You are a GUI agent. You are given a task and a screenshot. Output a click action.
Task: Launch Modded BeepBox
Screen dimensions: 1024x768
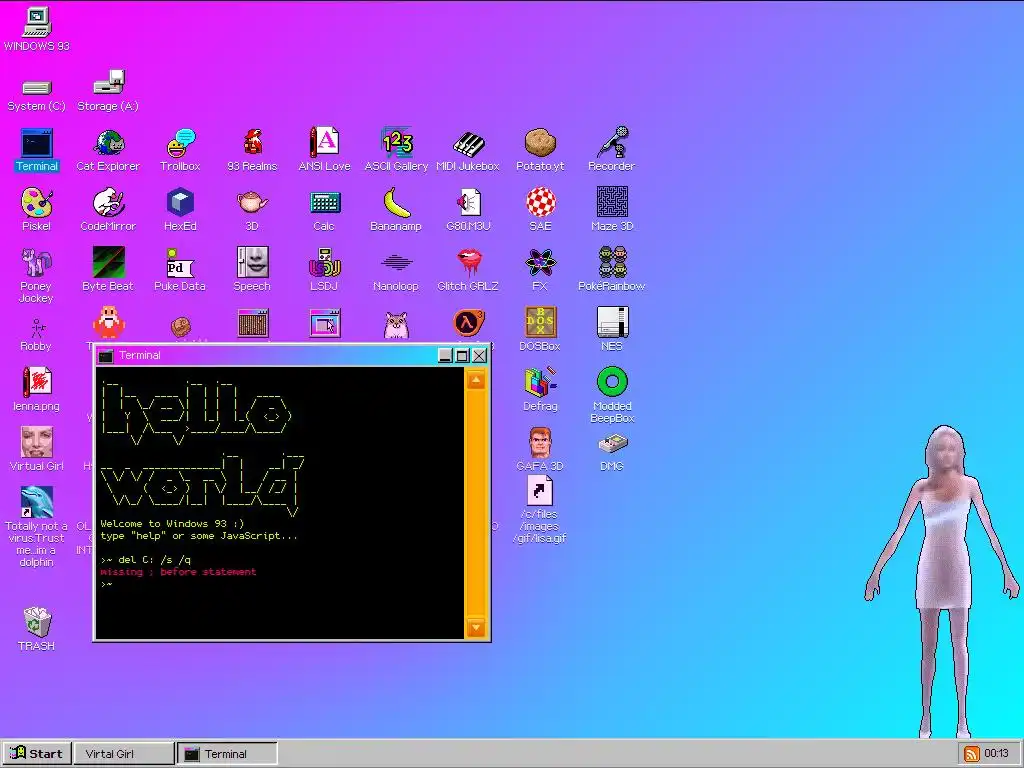612,394
